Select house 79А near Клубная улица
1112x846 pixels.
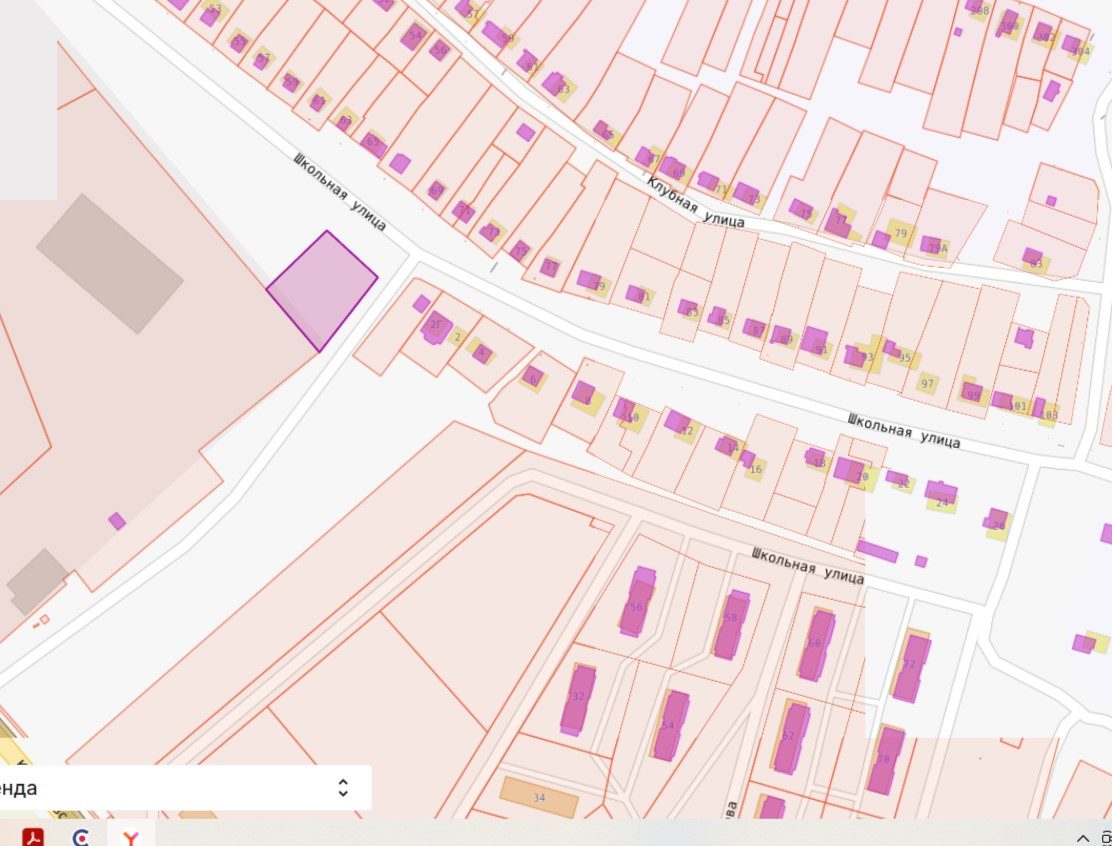pos(937,247)
